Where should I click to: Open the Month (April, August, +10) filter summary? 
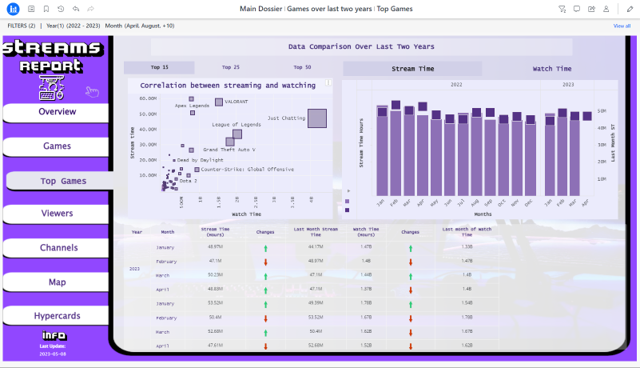click(x=140, y=26)
